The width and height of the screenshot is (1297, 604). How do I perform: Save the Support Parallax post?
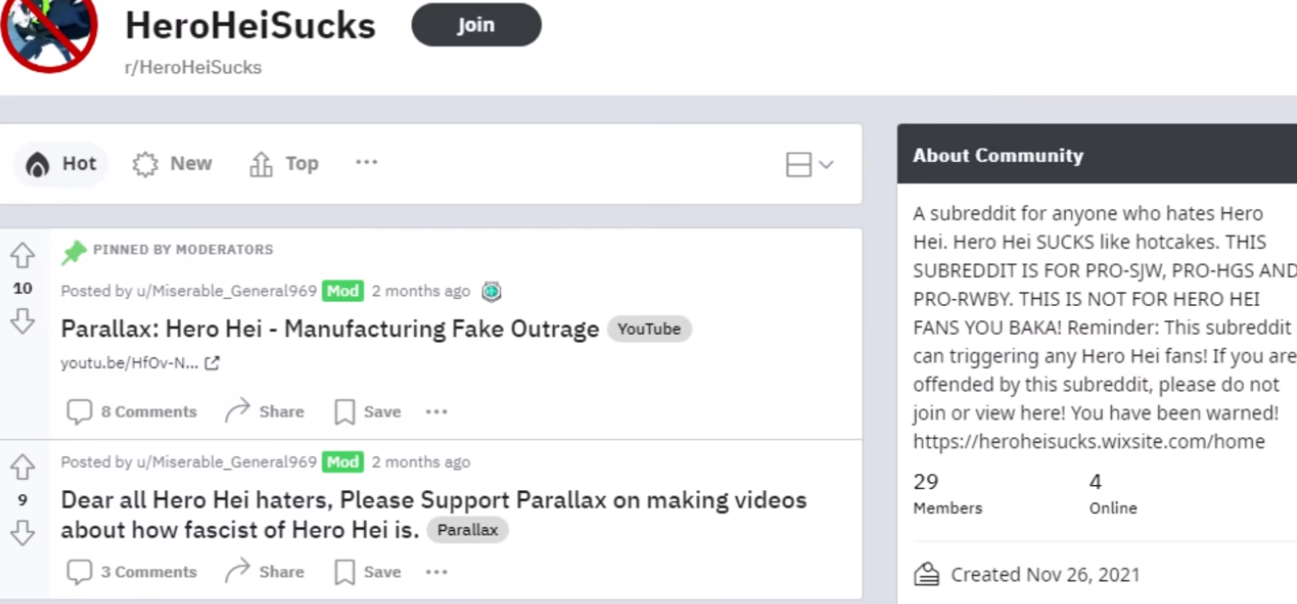[368, 571]
